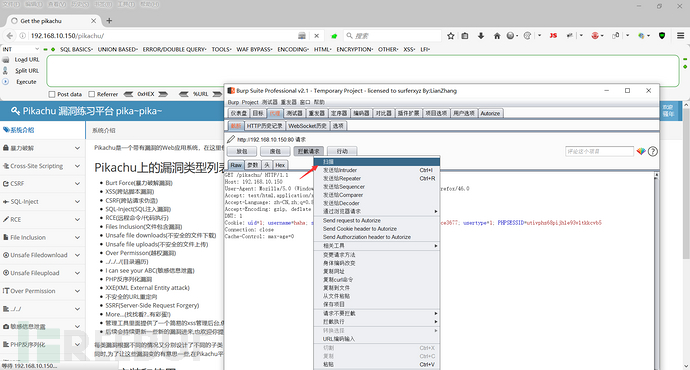Click the black-green shield extension icon
Image resolution: width=690 pixels, height=370 pixels.
point(662,36)
